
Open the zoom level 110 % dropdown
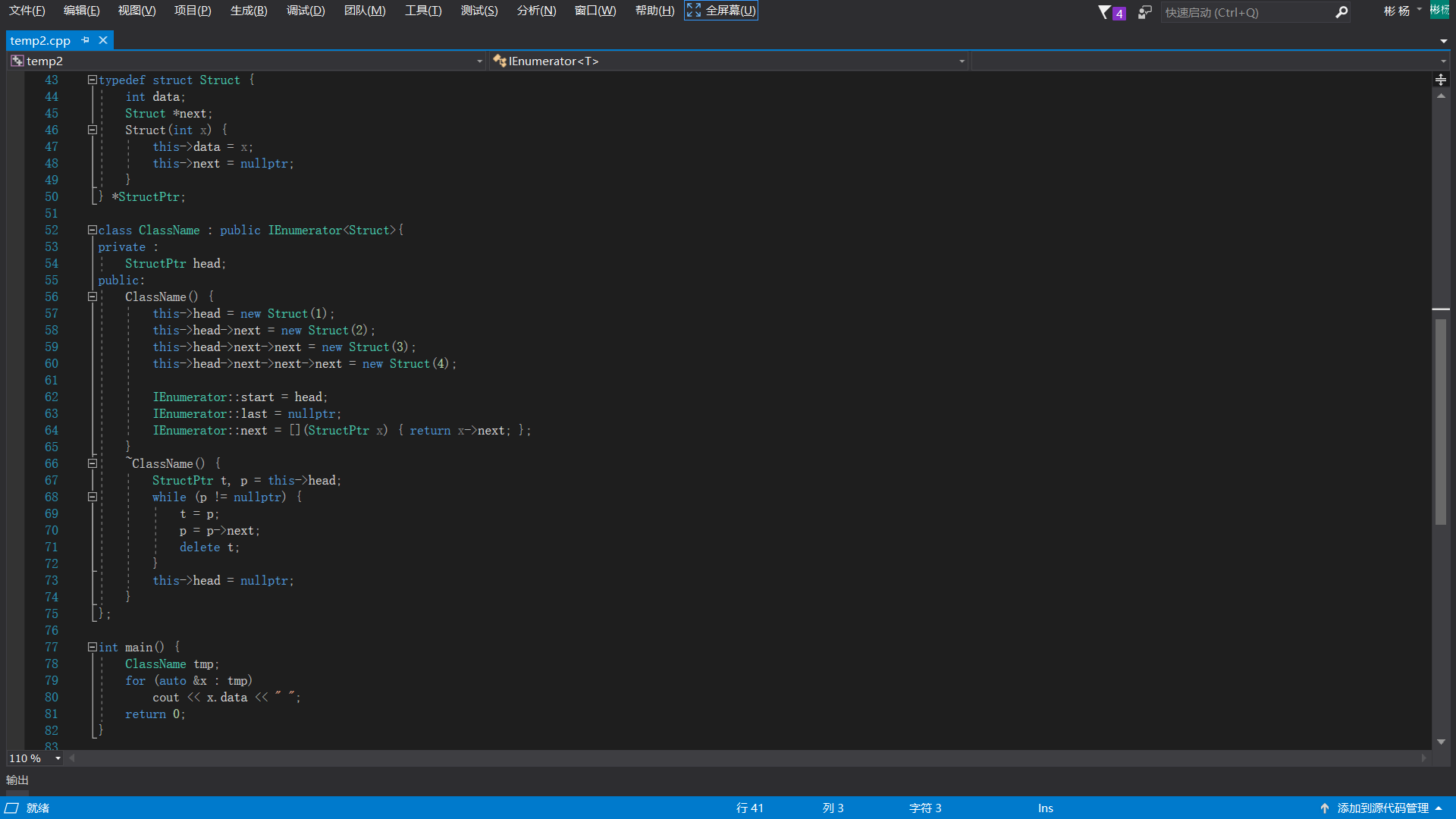tap(58, 758)
